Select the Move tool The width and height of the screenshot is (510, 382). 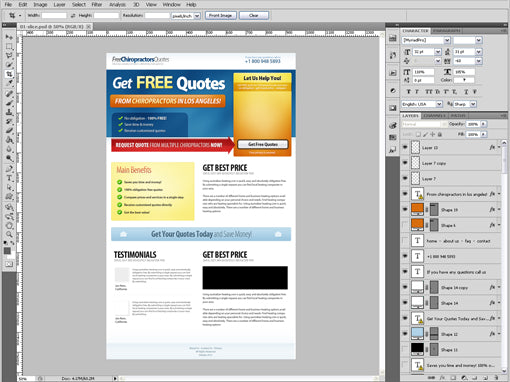pyautogui.click(x=9, y=37)
